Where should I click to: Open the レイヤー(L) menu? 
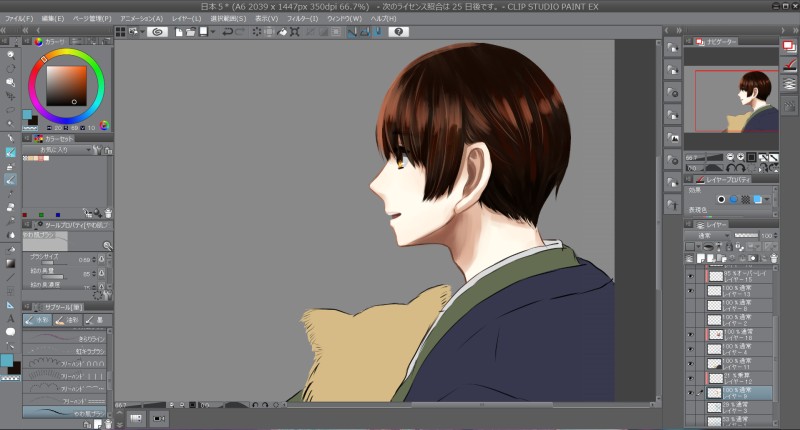tap(186, 18)
